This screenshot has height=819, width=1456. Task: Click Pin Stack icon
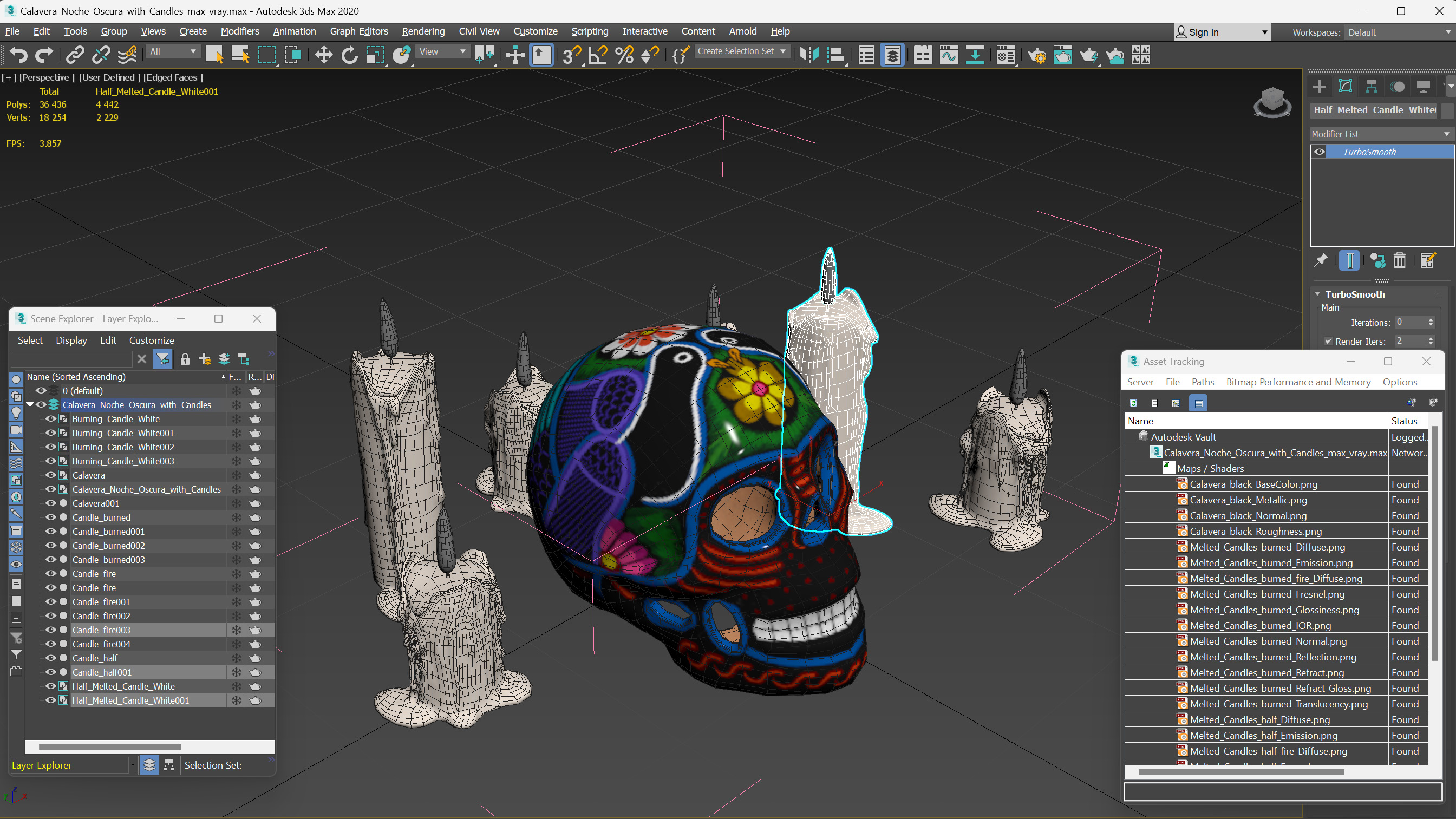tap(1320, 260)
